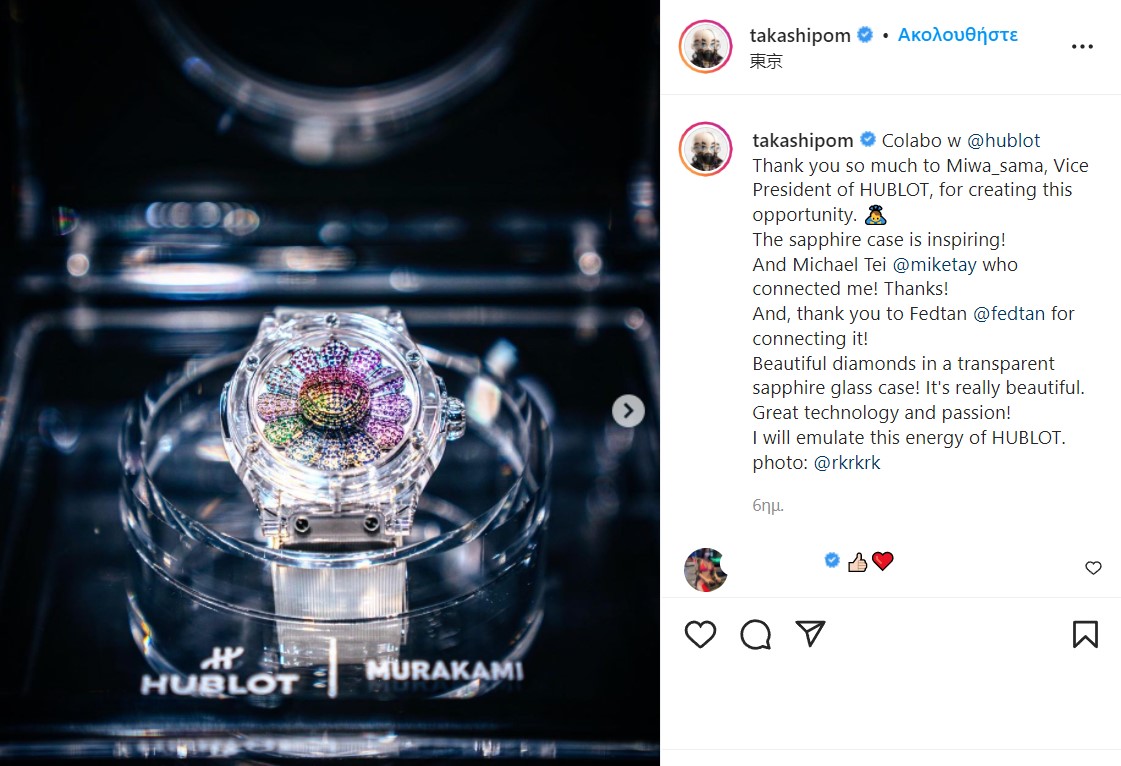Open takashipom profile picture in header
This screenshot has width=1121, height=766.
pyautogui.click(x=705, y=46)
